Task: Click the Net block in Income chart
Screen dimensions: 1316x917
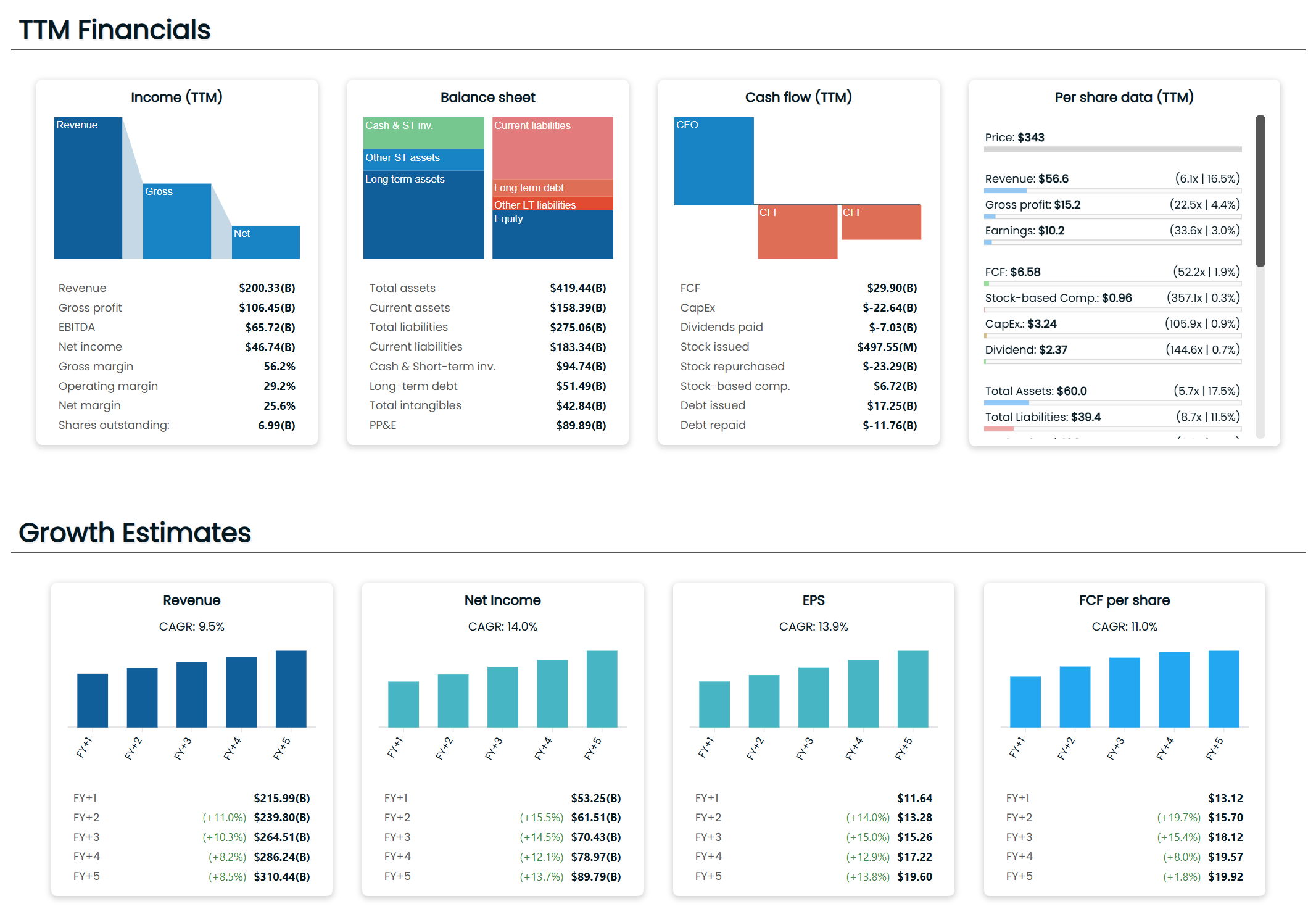Action: coord(265,243)
